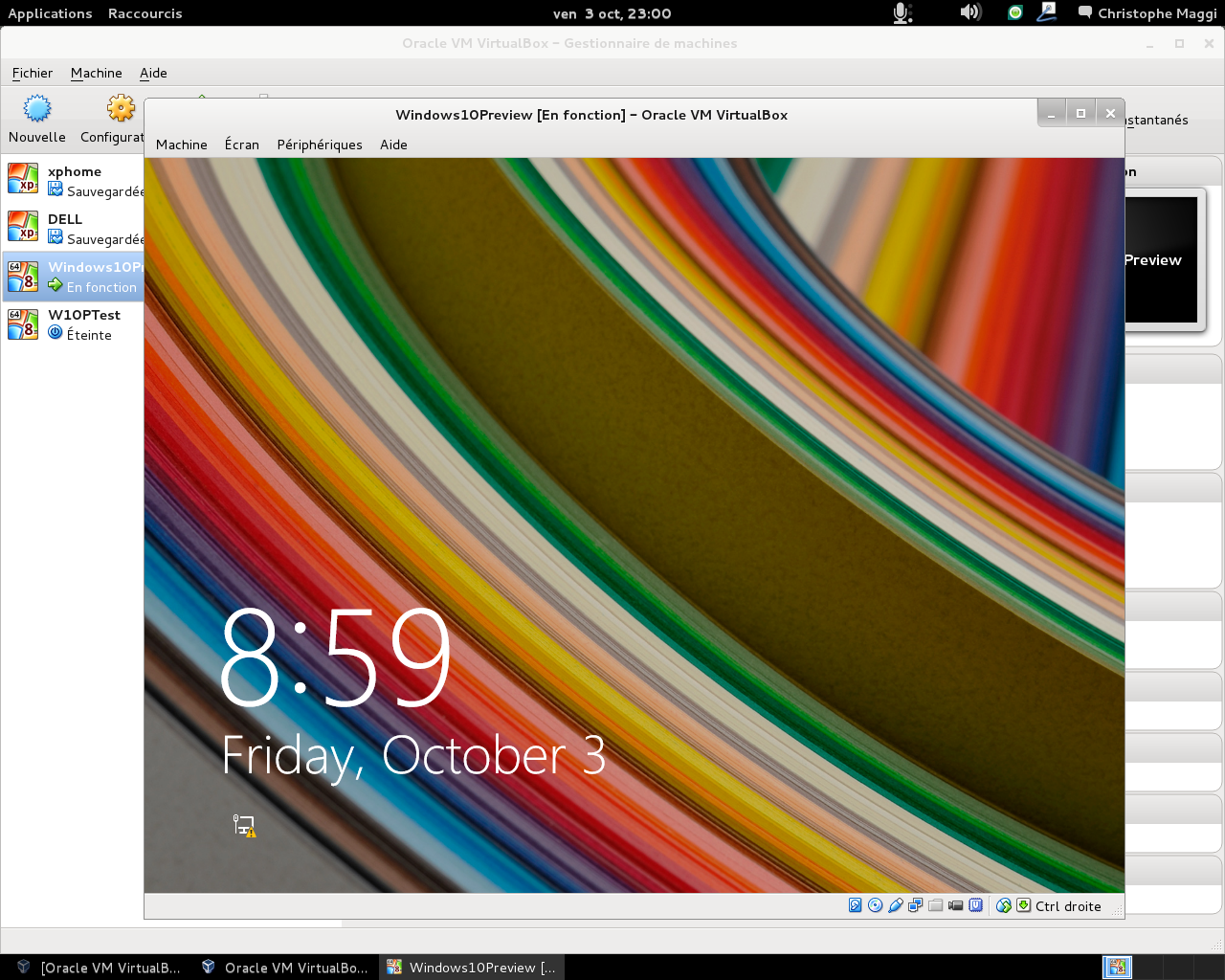
Task: Select the DELL virtual machine name
Action: pyautogui.click(x=65, y=219)
